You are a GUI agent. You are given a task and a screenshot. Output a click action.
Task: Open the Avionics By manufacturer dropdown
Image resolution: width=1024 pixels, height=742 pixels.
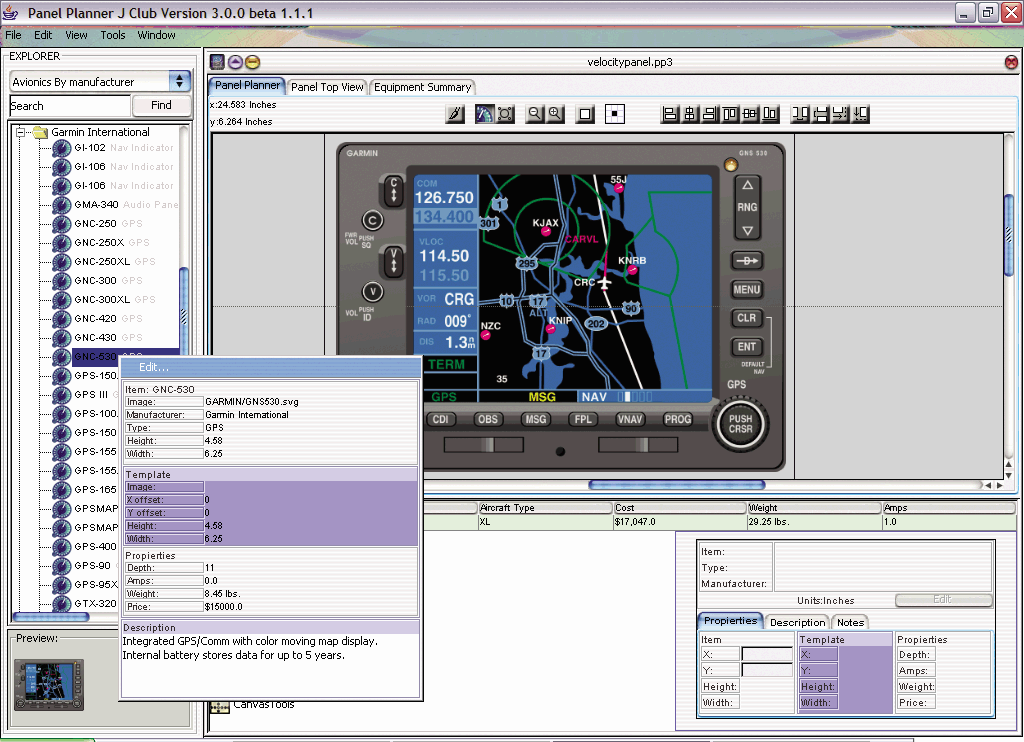pos(180,81)
